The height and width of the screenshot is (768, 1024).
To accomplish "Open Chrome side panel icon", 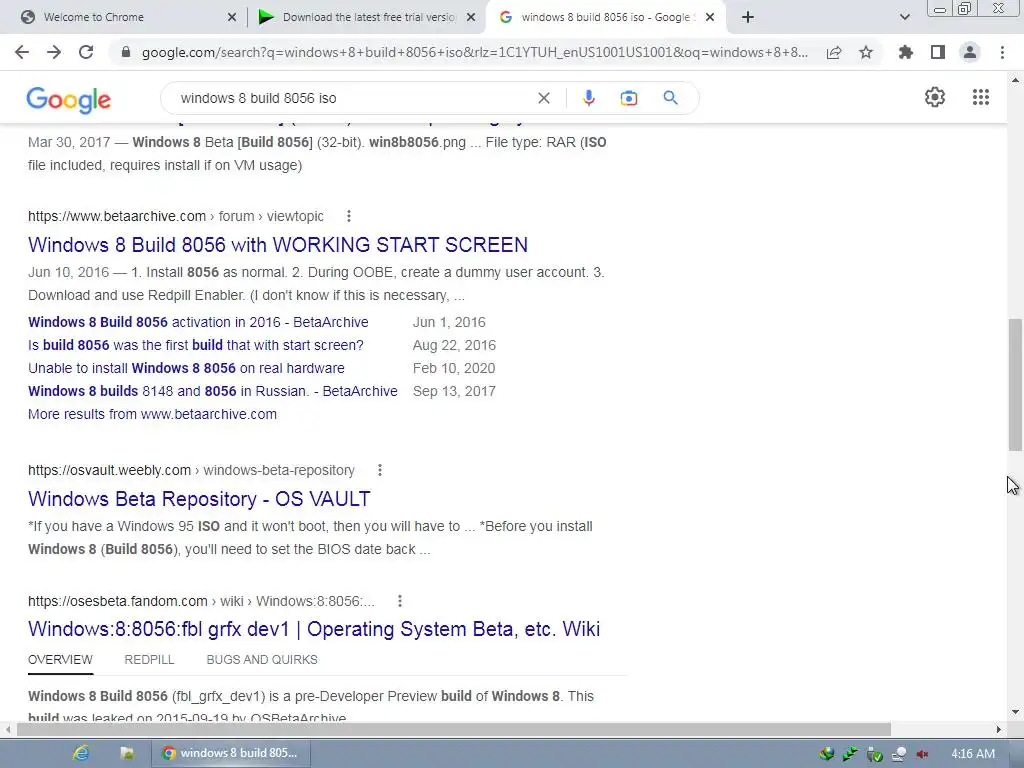I will 938,52.
